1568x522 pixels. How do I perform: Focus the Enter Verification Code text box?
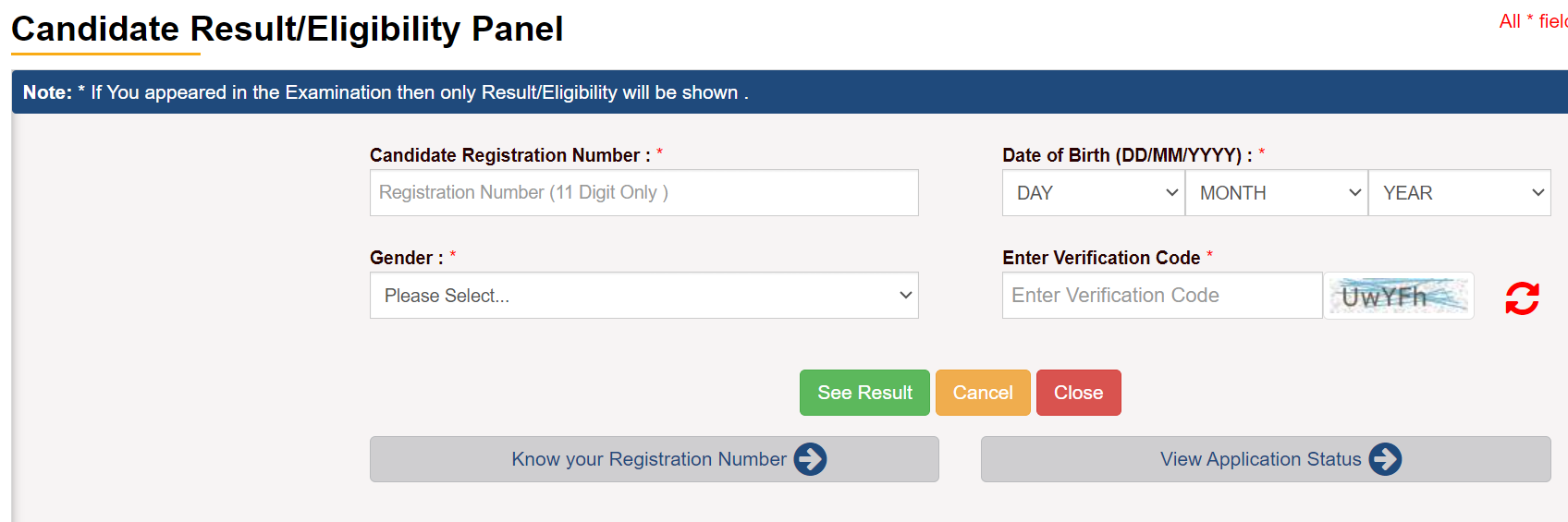tap(1162, 296)
